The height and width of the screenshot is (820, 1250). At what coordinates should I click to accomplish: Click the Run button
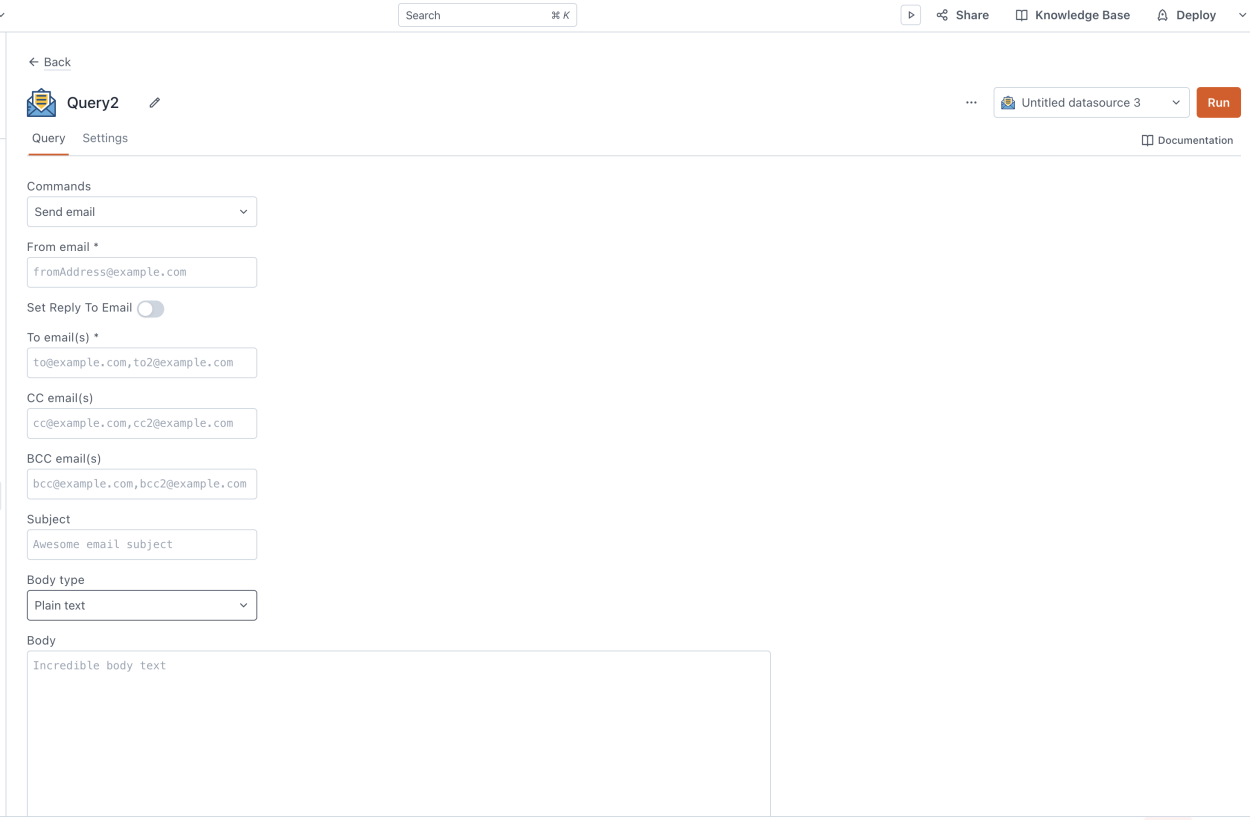point(1218,102)
